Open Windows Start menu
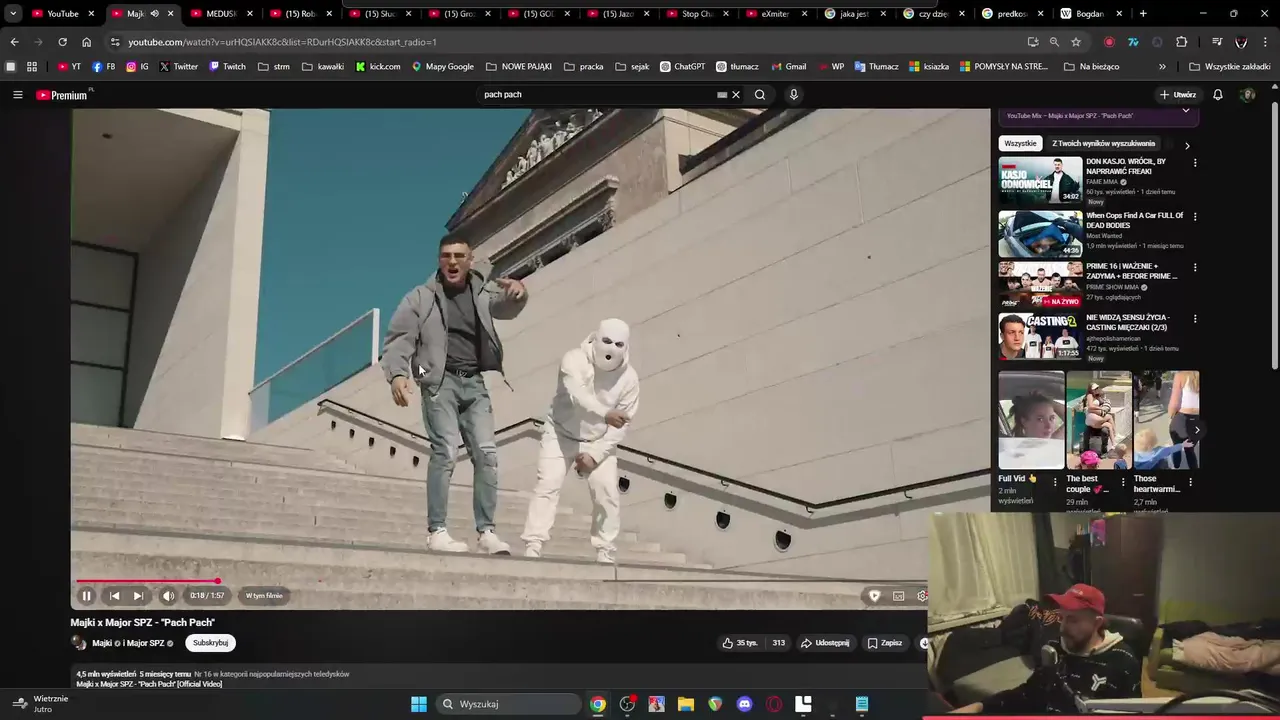Screen dimensions: 1280x720 tap(419, 704)
